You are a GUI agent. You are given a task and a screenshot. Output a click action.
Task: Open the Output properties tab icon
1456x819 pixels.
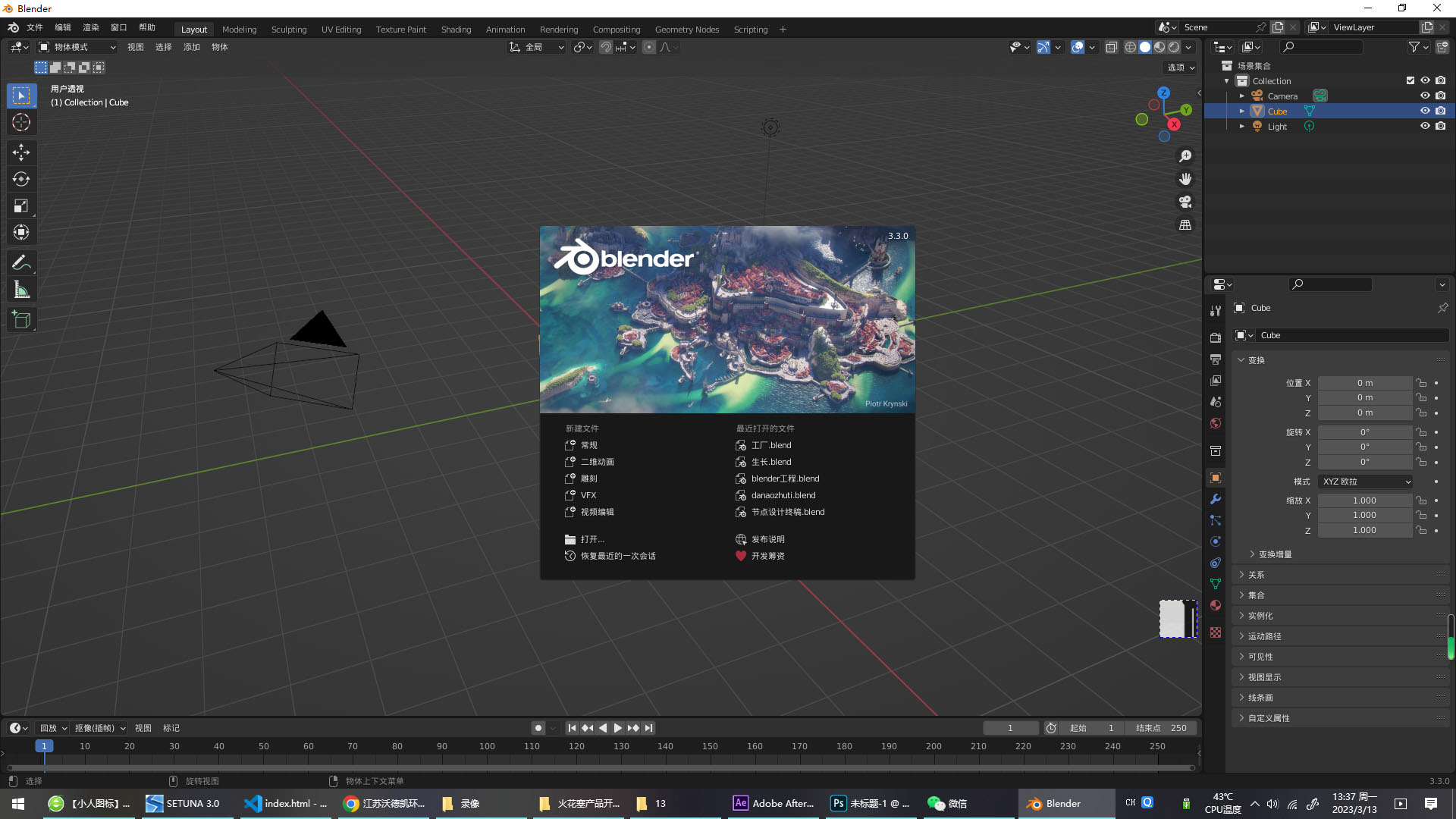1216,359
